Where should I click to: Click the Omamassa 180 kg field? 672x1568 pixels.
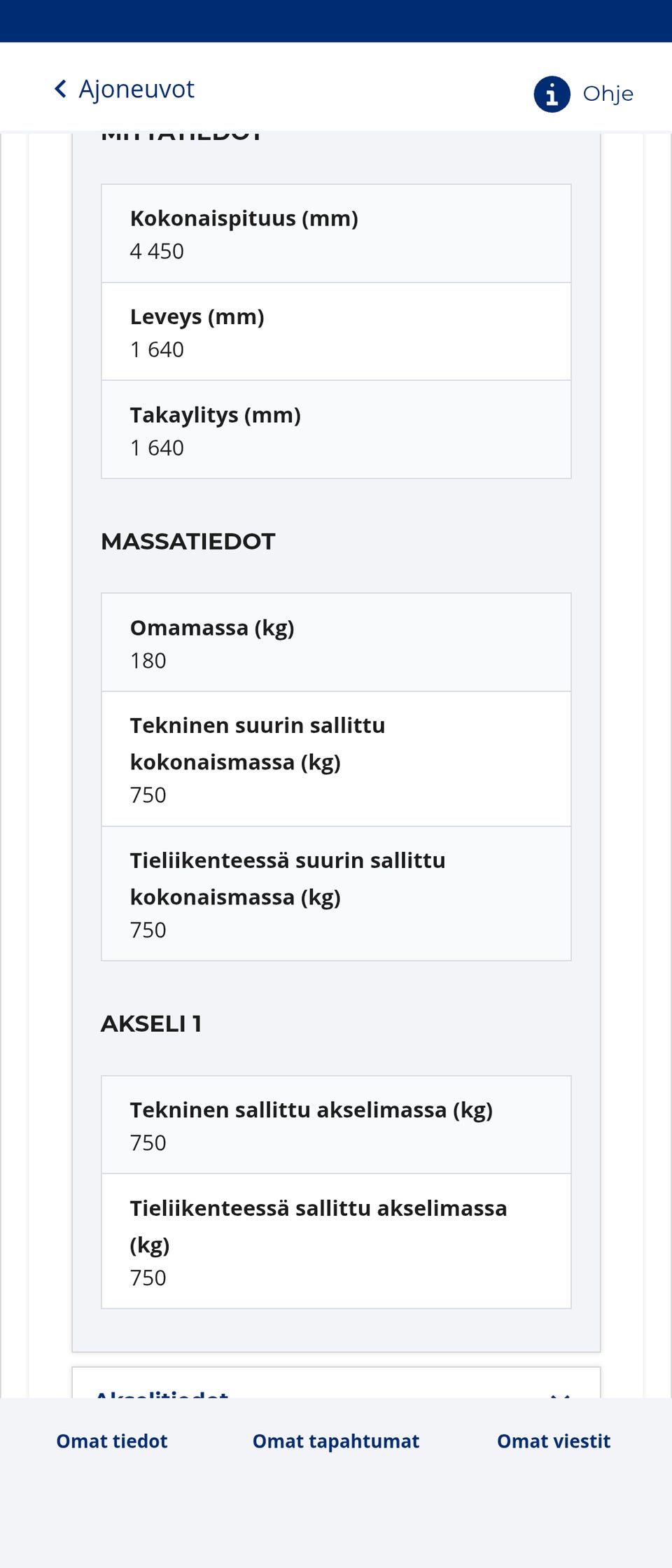(x=336, y=642)
